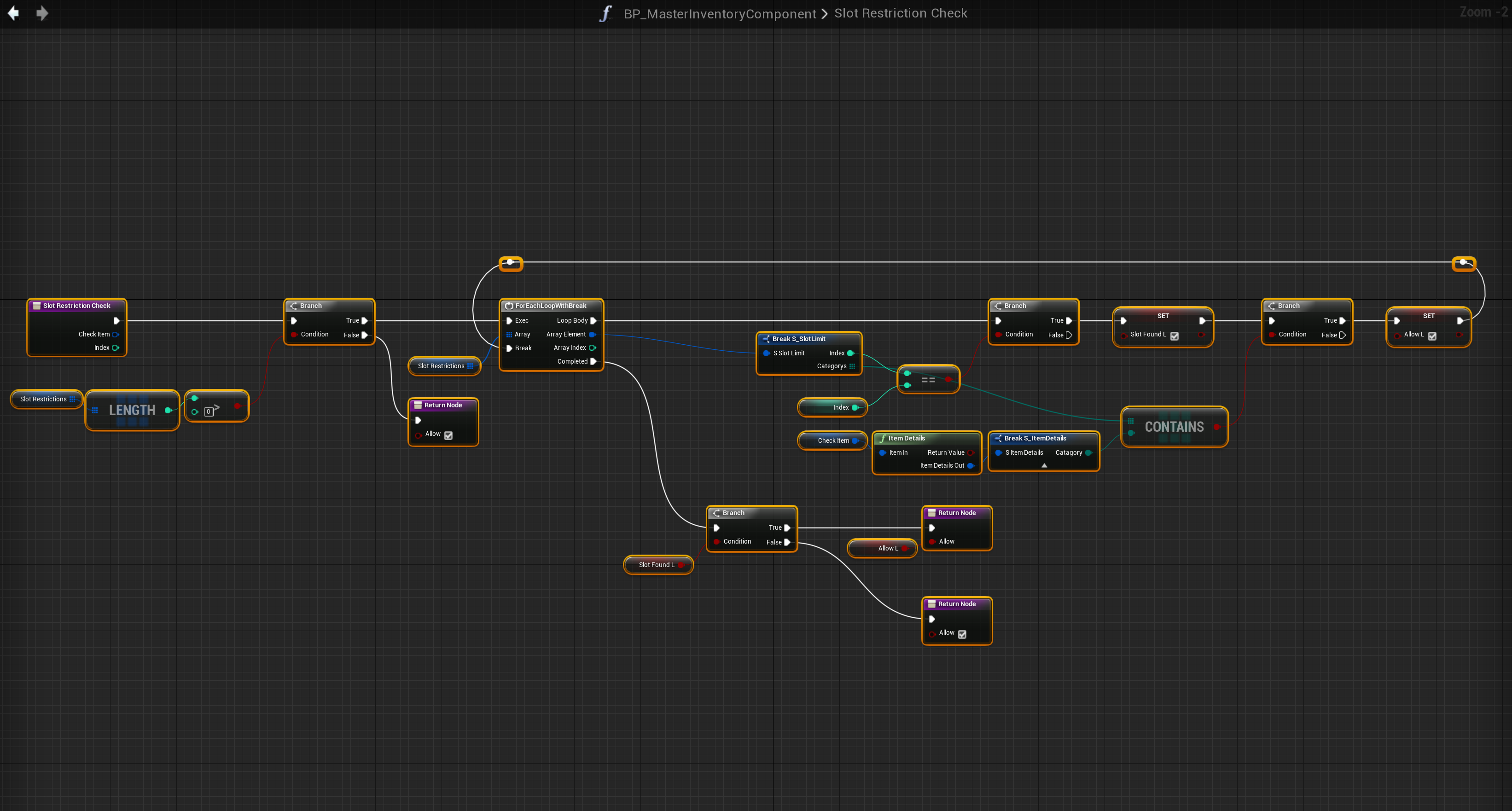
Task: Click the Completed exec pin on ForEachLoopWithBreak
Action: coord(593,361)
